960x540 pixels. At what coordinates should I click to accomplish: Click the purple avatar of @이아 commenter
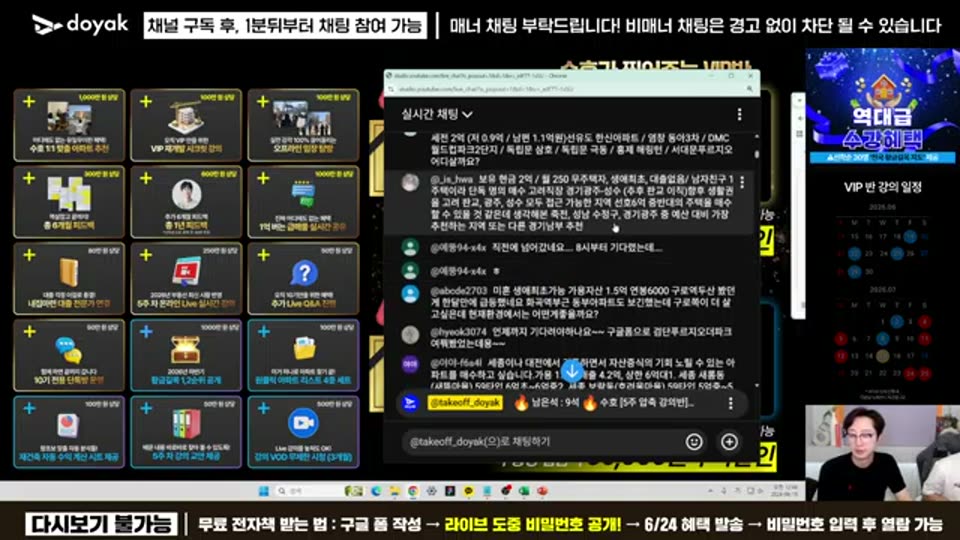pos(410,365)
